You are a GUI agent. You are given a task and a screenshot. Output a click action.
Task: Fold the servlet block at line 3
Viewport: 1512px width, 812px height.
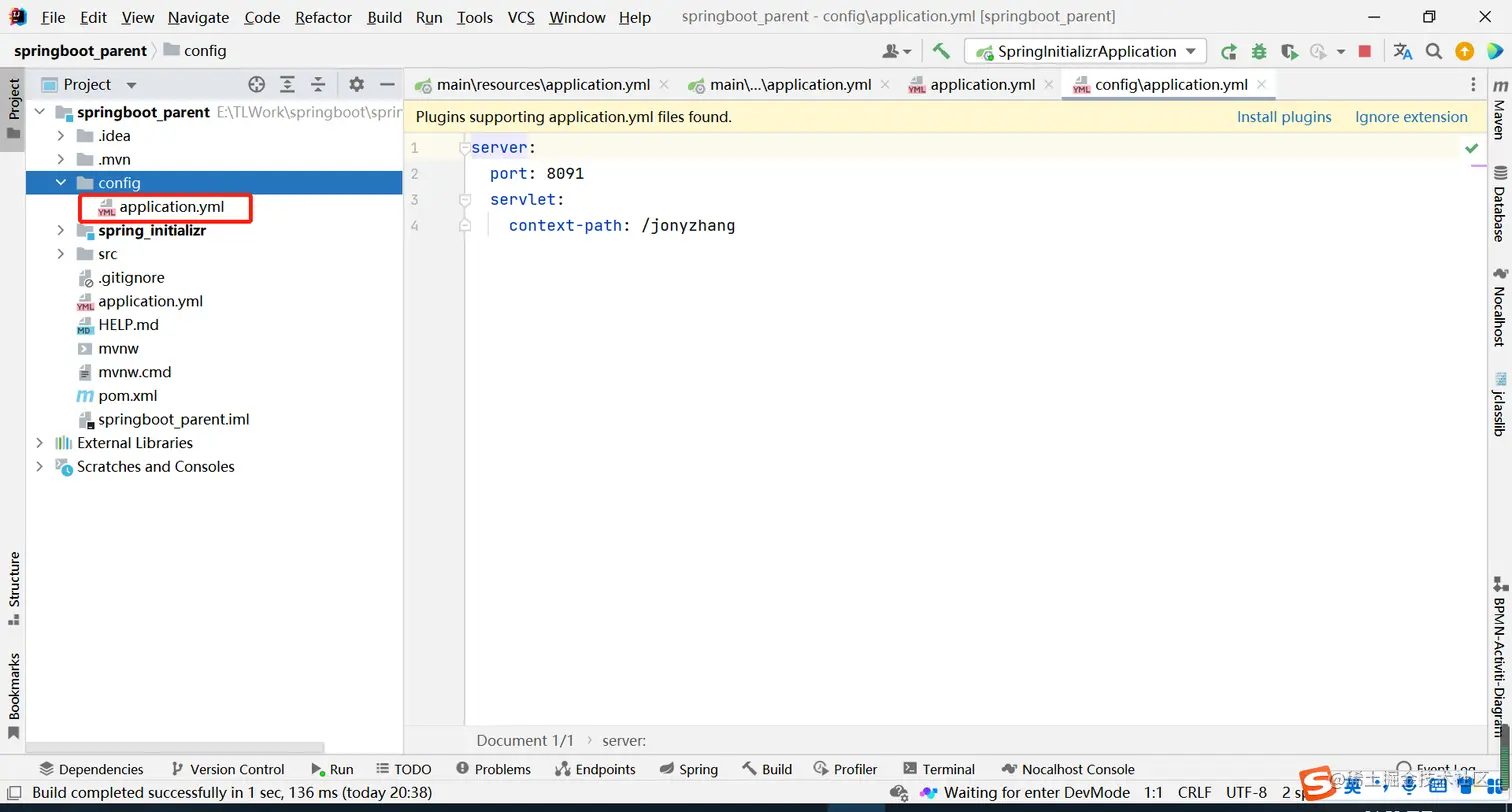click(x=464, y=200)
